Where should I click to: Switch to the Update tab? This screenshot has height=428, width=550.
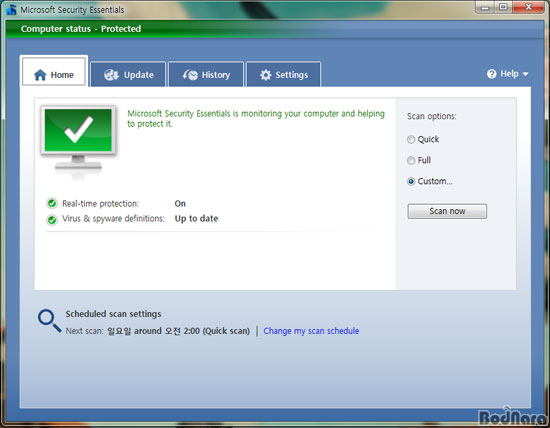[x=128, y=74]
